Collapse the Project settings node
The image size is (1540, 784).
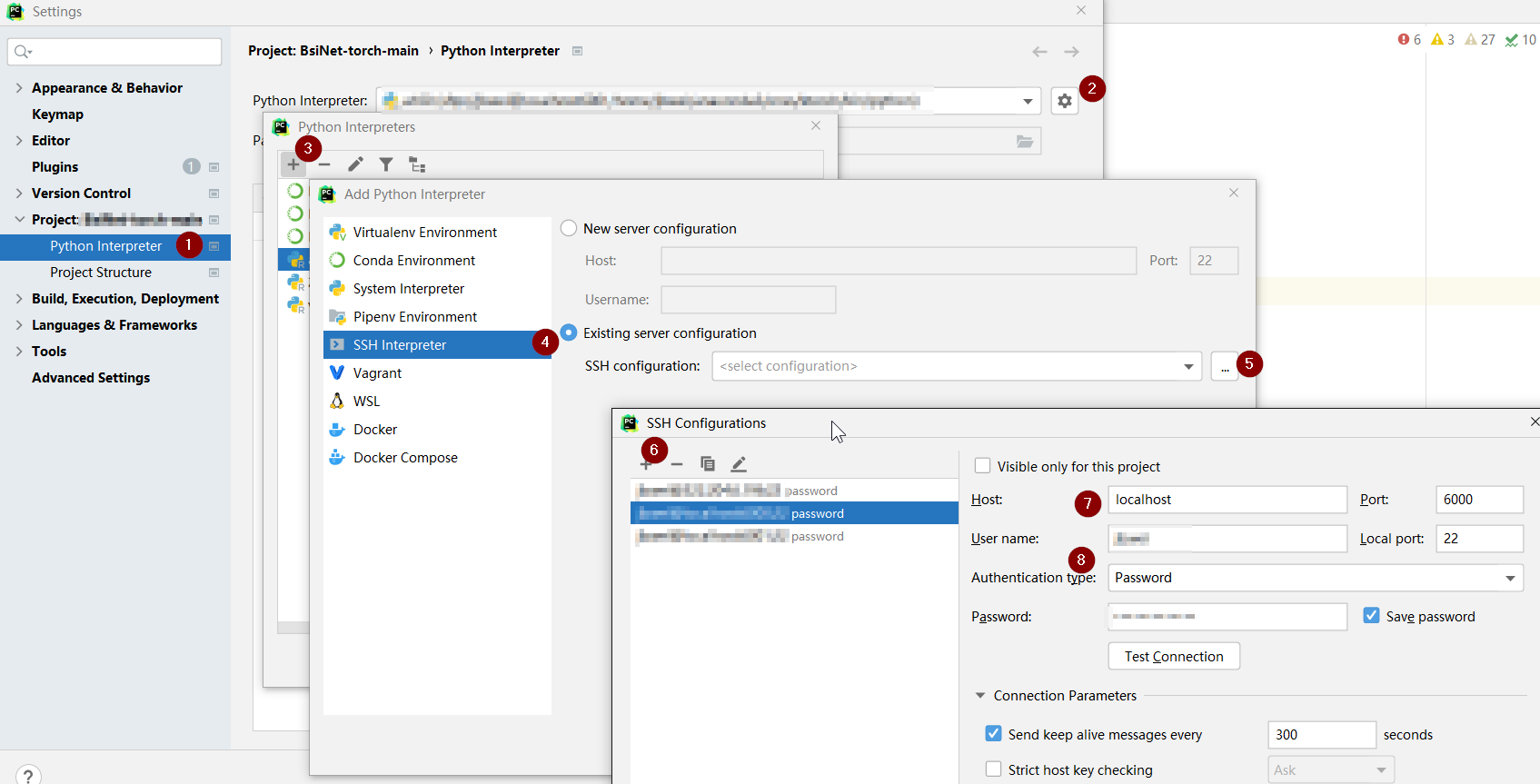coord(19,220)
